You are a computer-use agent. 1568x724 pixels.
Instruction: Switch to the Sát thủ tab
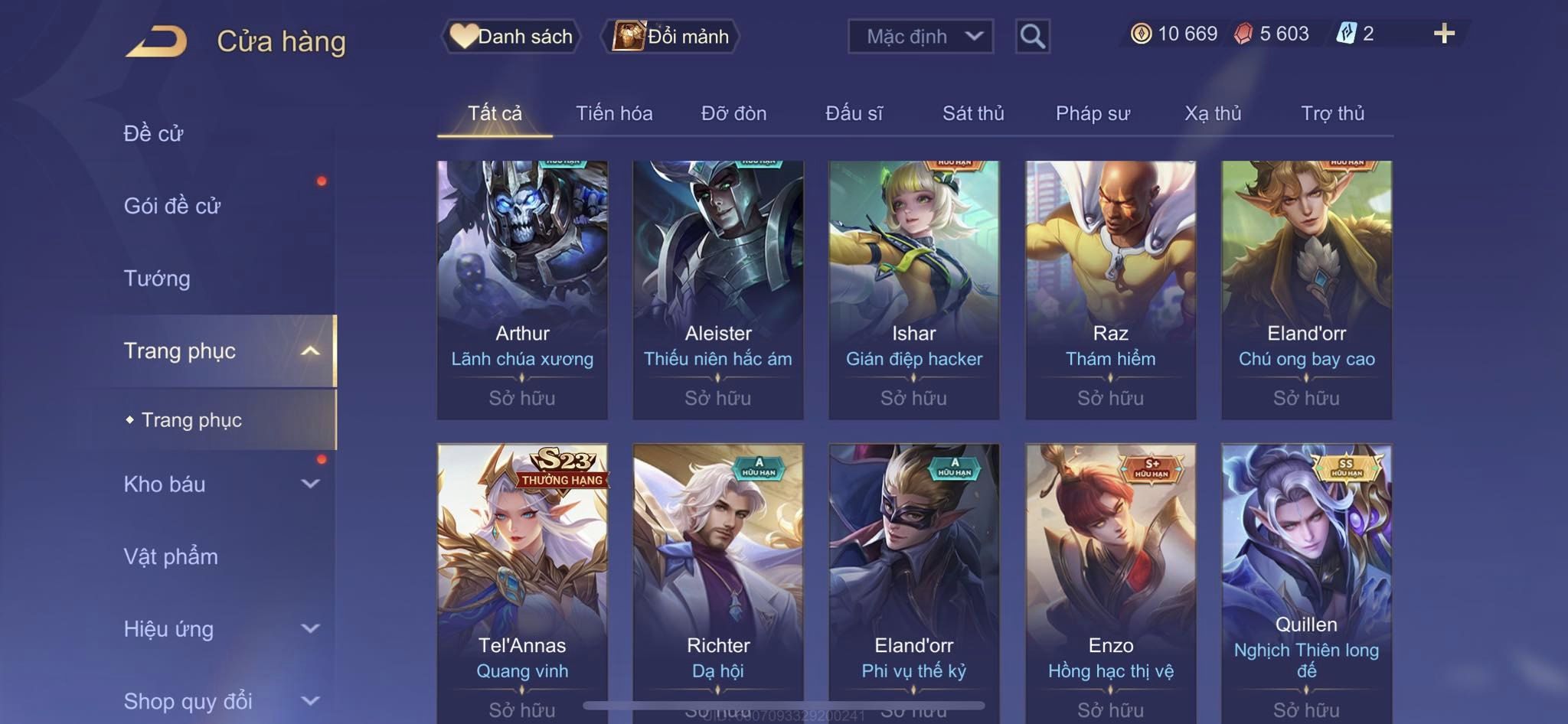click(x=973, y=113)
